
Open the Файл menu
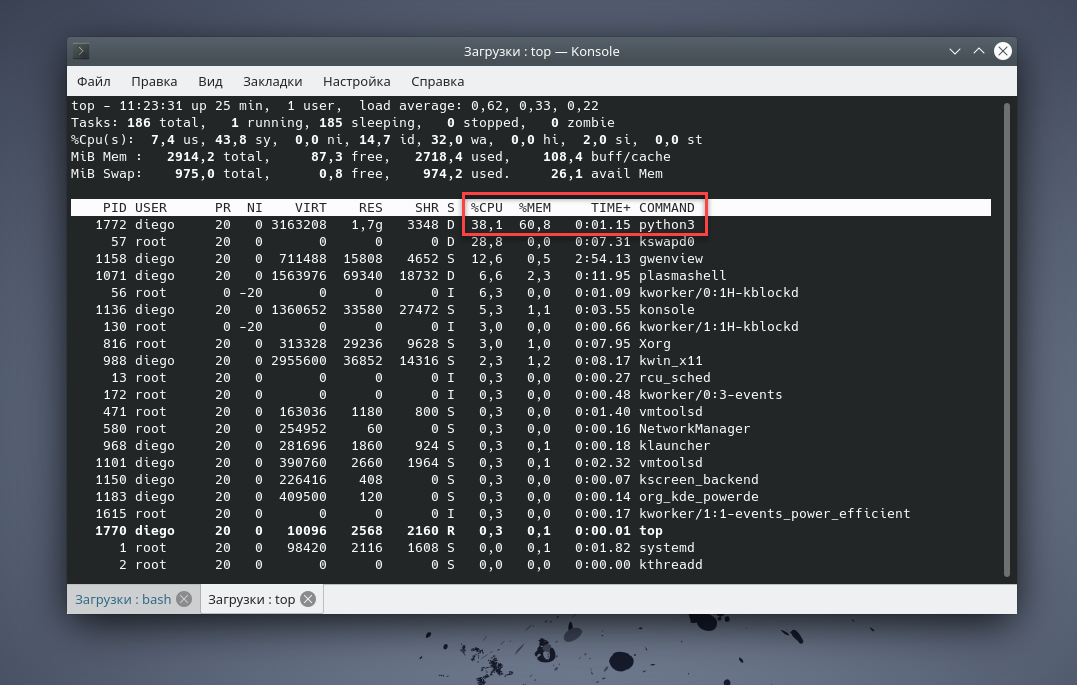tap(93, 81)
